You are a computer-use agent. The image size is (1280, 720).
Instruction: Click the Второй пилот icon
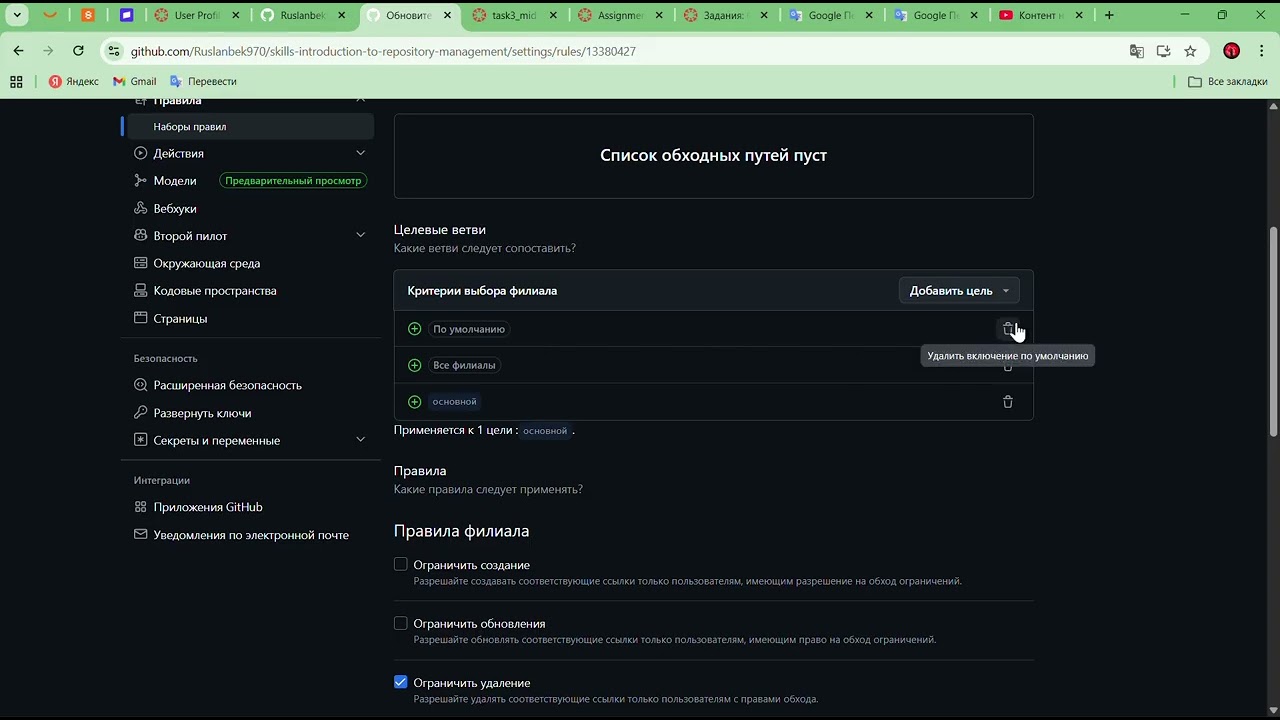[x=141, y=236]
